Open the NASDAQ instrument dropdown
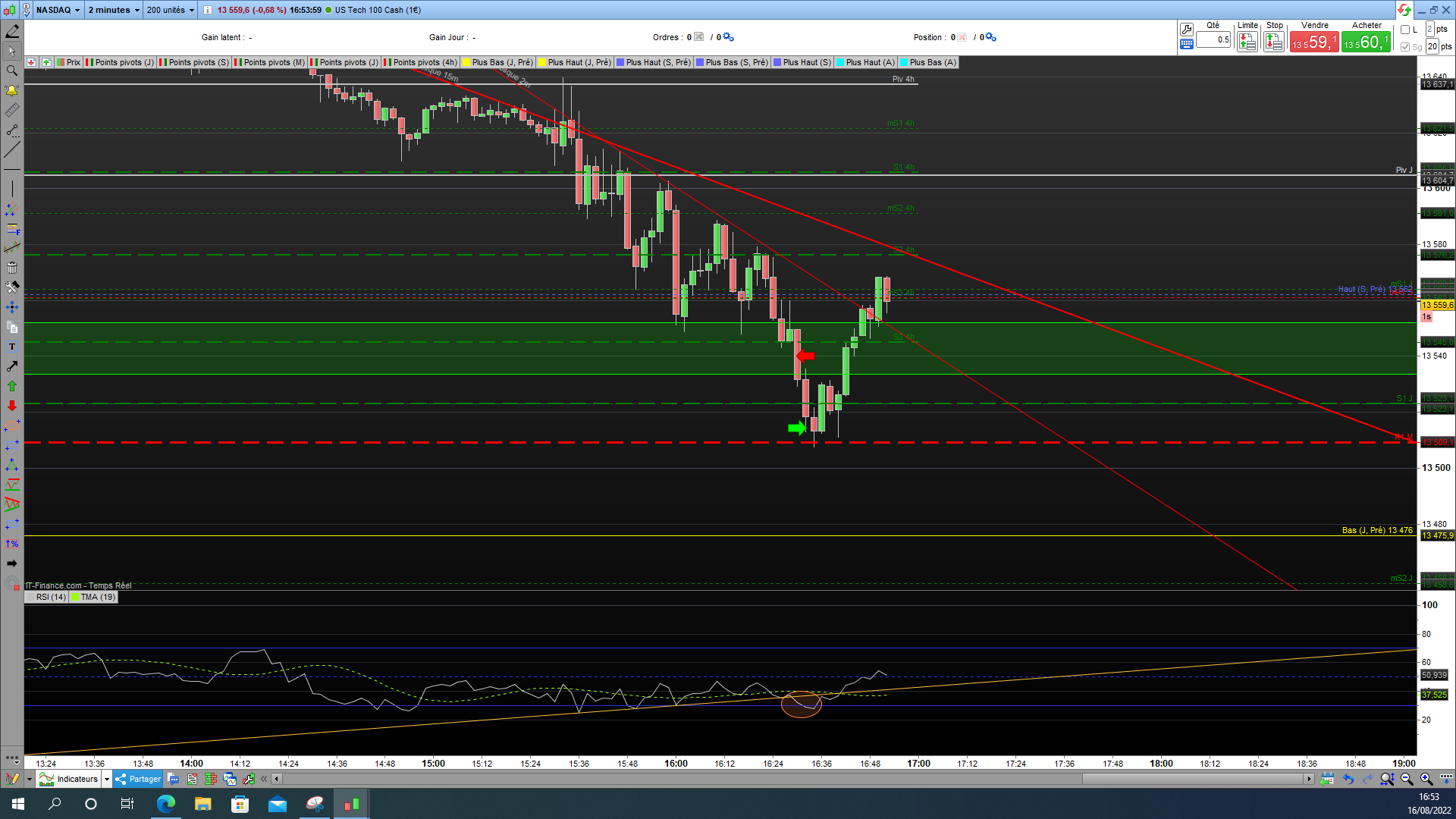Screen dimensions: 1456x819 pyautogui.click(x=58, y=10)
